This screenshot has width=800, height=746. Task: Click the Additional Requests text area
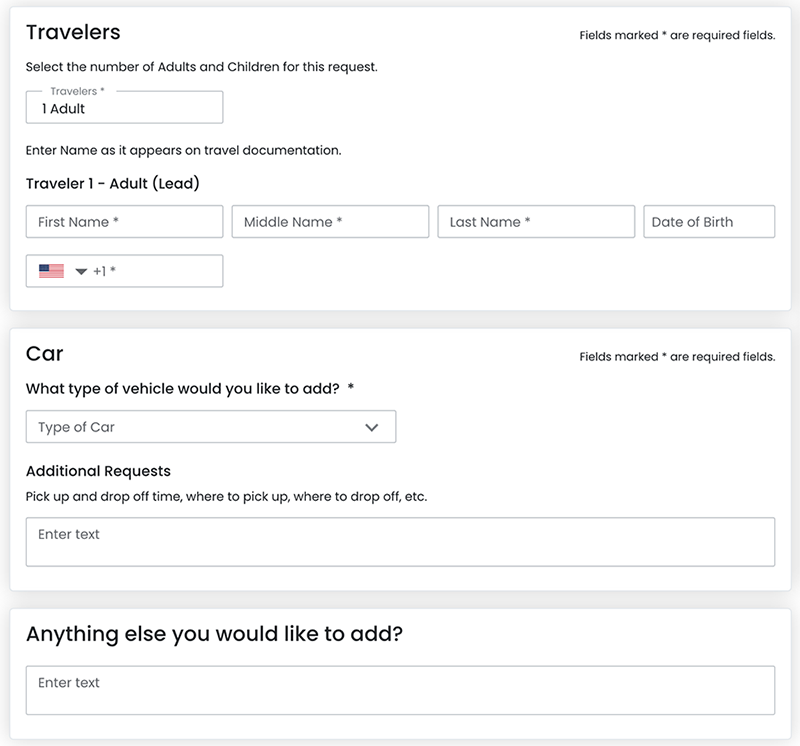point(400,542)
